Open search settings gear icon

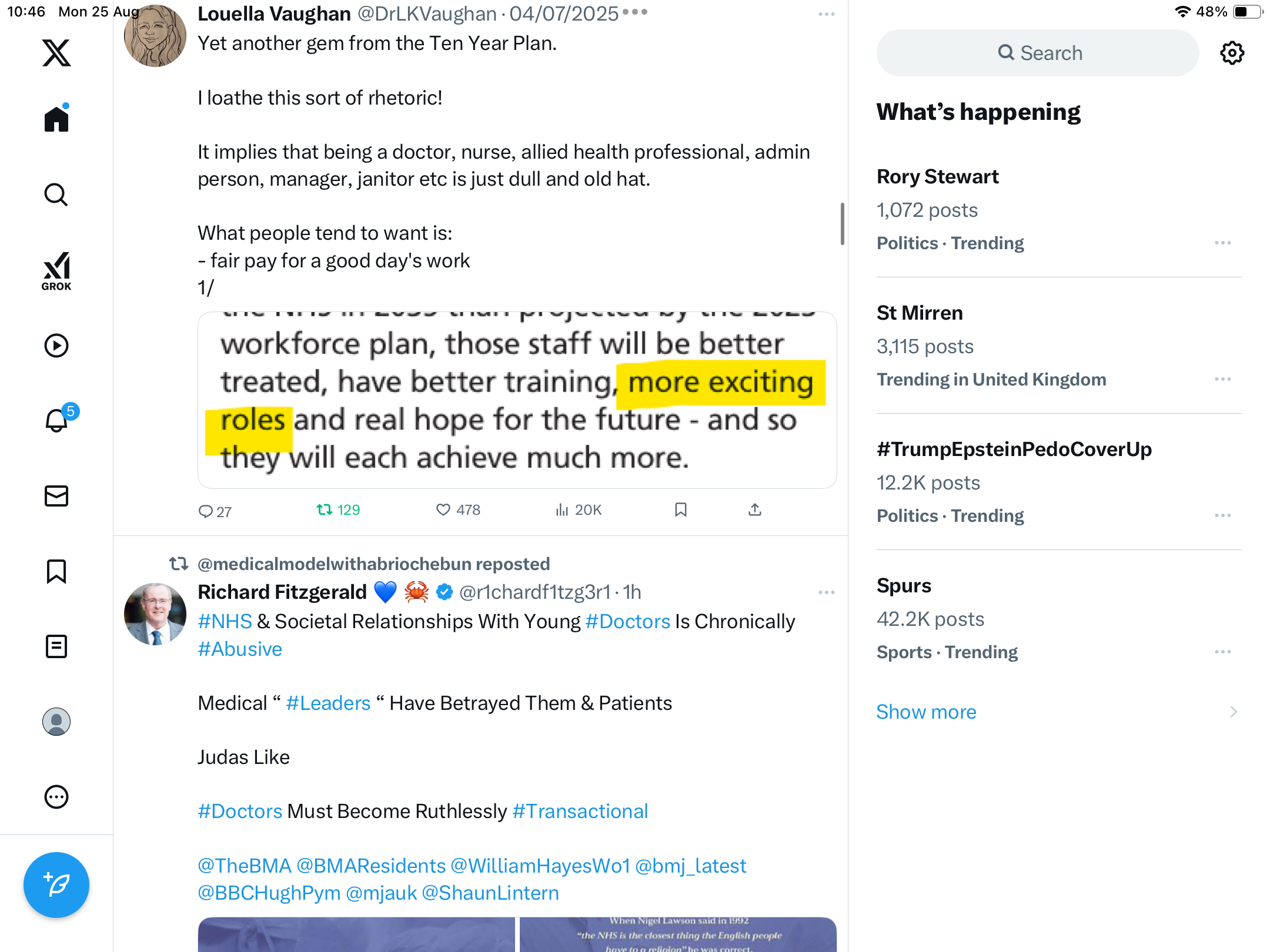click(x=1232, y=53)
